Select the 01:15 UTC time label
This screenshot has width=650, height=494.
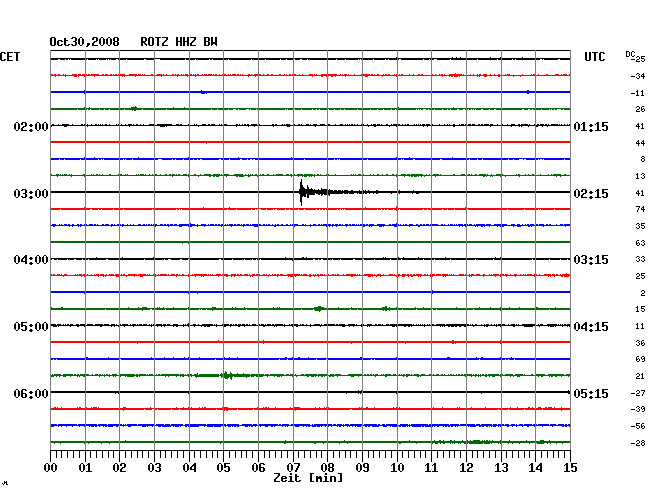click(591, 126)
